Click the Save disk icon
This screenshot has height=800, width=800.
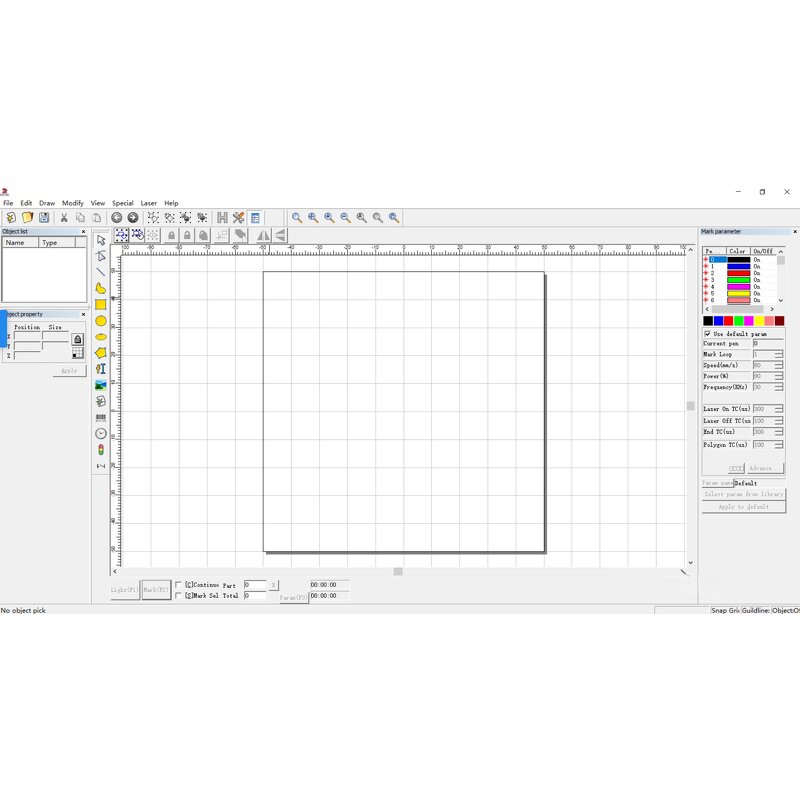[x=44, y=217]
